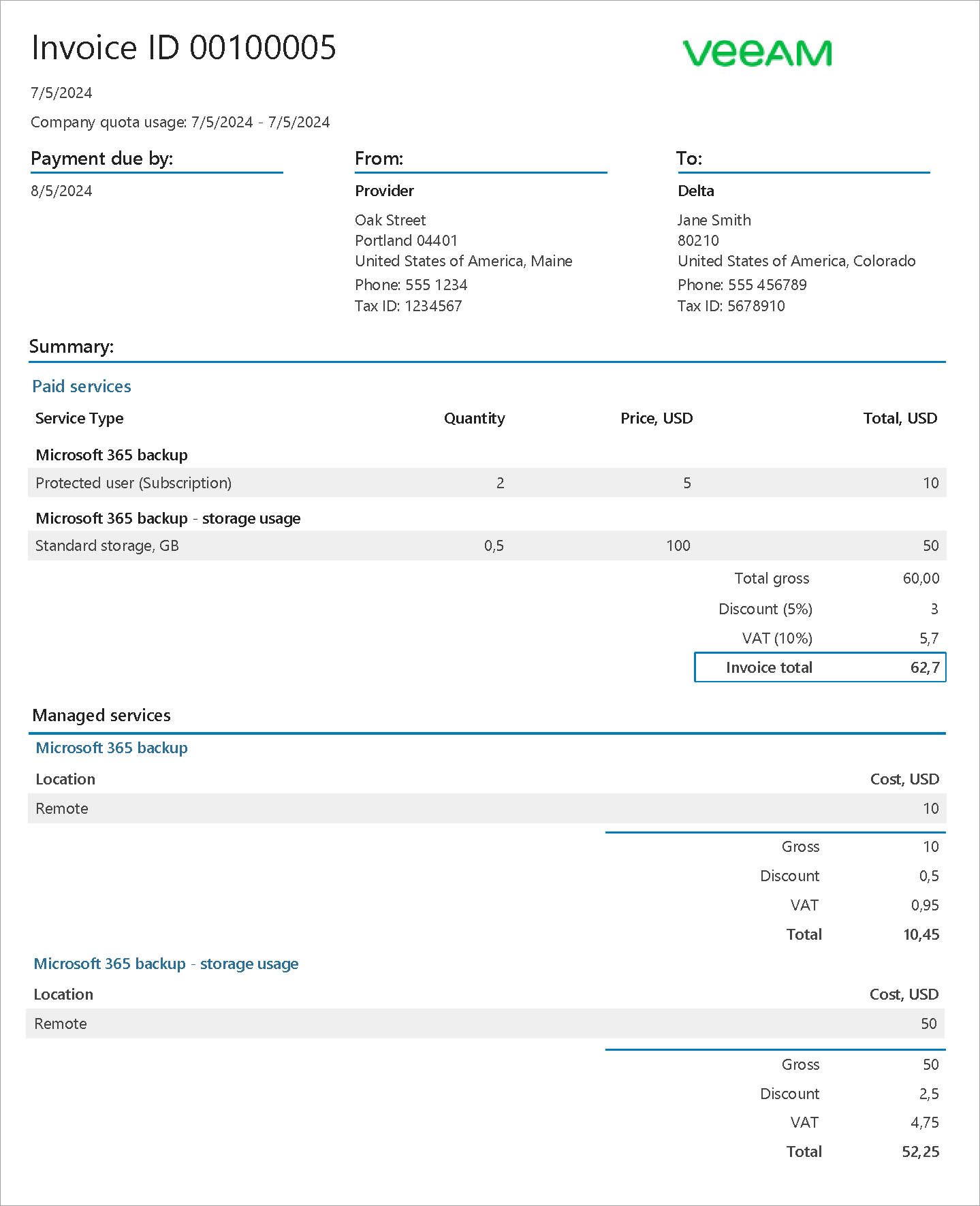Click the Invoice total box
980x1206 pixels.
point(819,667)
